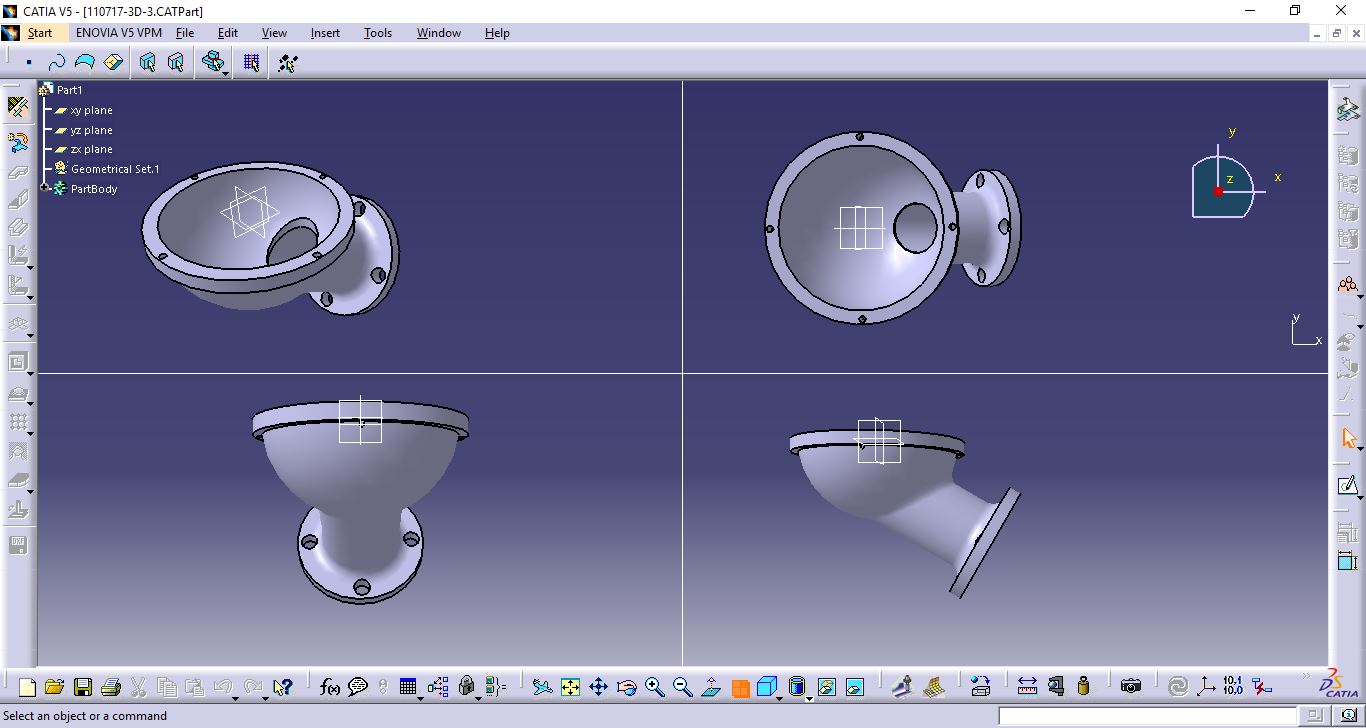1366x728 pixels.
Task: Expand the PartBody node in the tree
Action: click(43, 189)
